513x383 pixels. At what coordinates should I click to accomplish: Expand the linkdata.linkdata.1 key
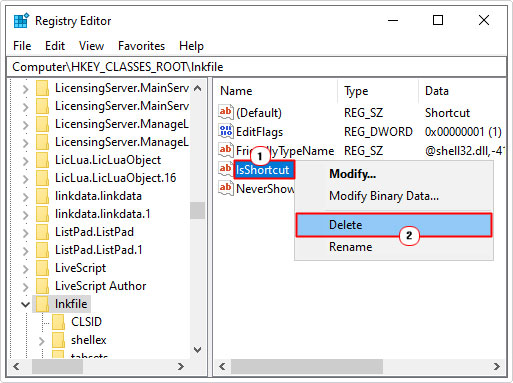click(x=25, y=215)
